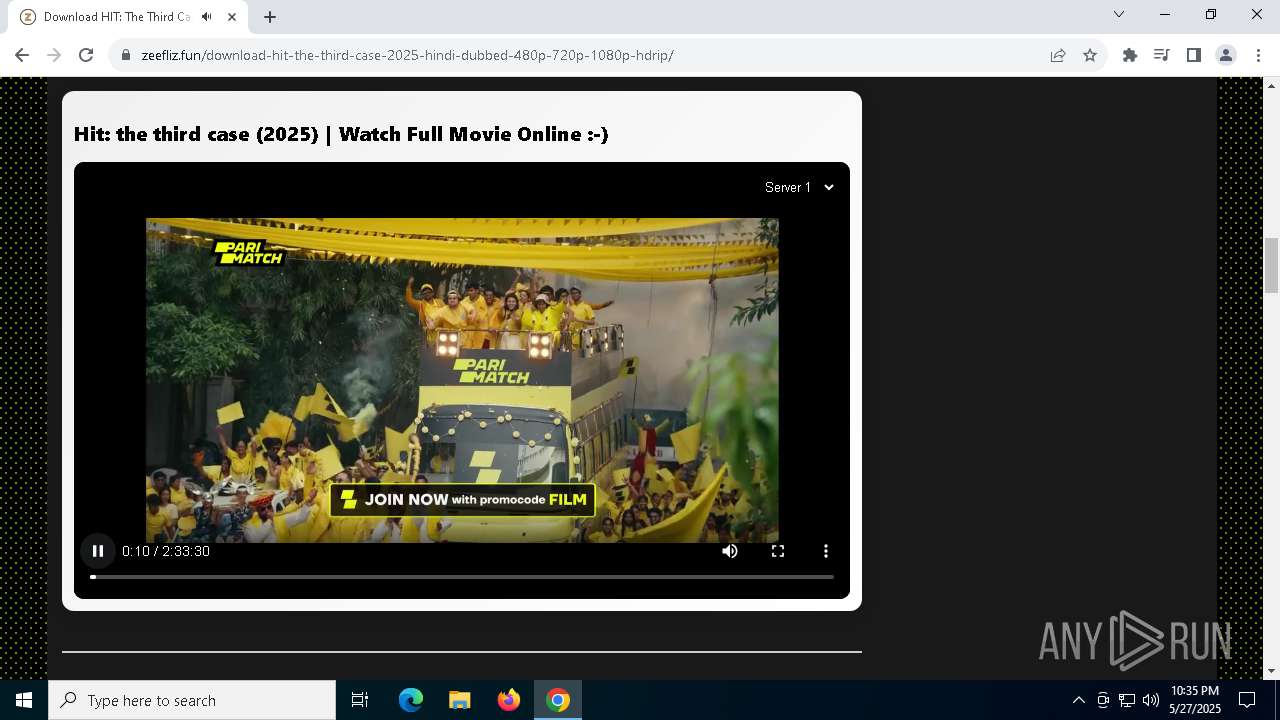The width and height of the screenshot is (1280, 720).
Task: Go back to previous page
Action: pos(22,55)
